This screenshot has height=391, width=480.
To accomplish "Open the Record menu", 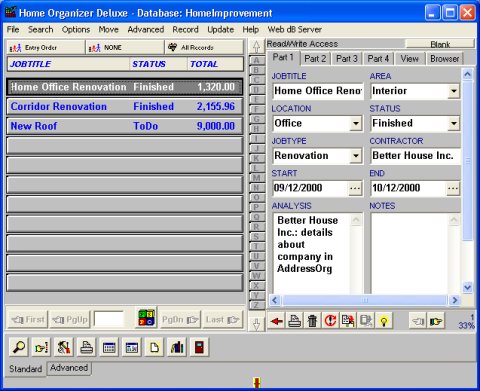I will (185, 29).
